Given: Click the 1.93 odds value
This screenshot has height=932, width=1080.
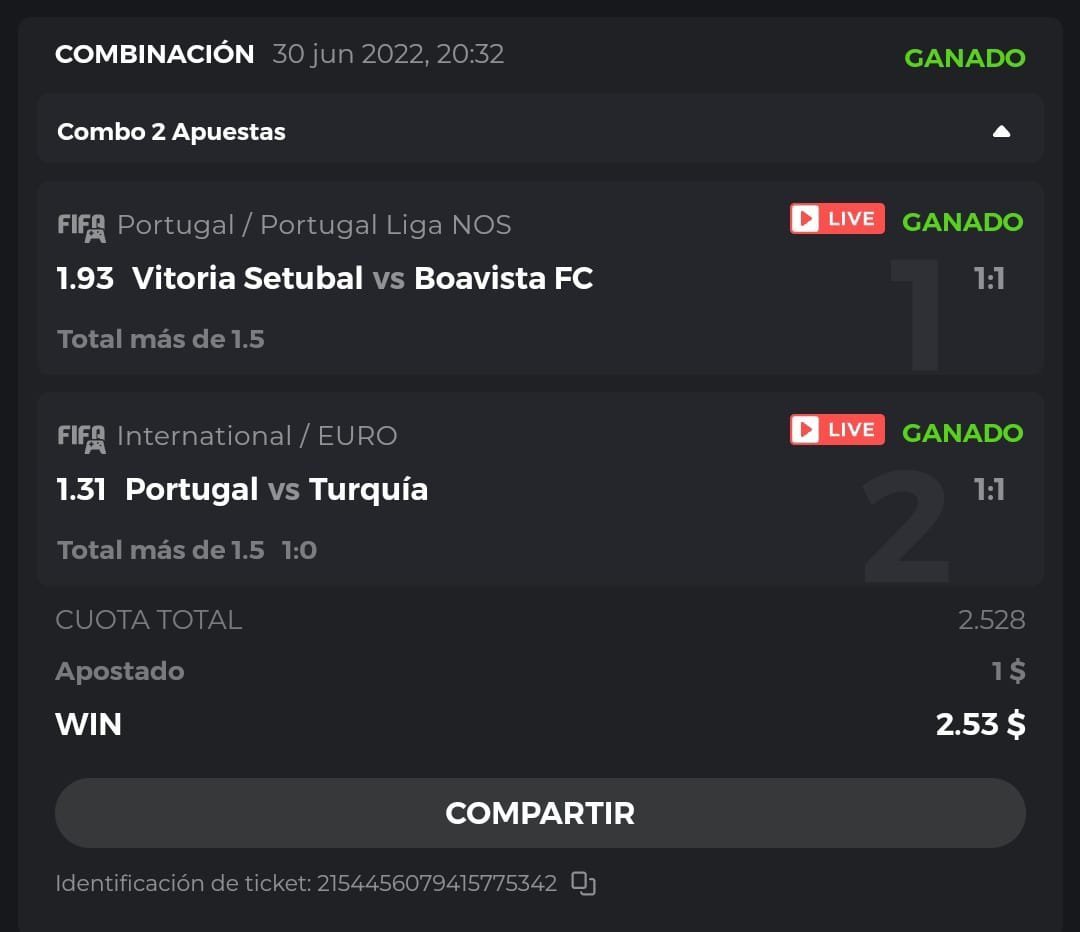Looking at the screenshot, I should point(85,278).
